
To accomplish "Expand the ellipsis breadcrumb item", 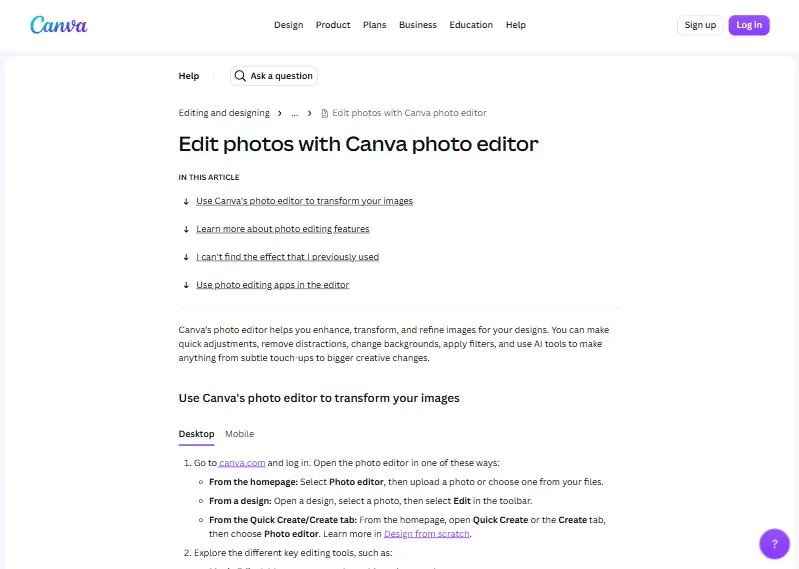I will pyautogui.click(x=295, y=113).
